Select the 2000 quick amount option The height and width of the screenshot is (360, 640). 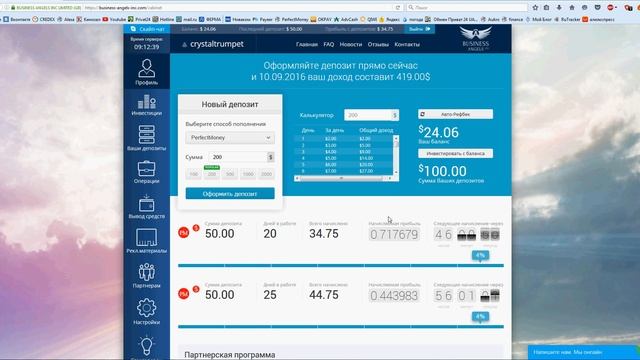pyautogui.click(x=266, y=174)
